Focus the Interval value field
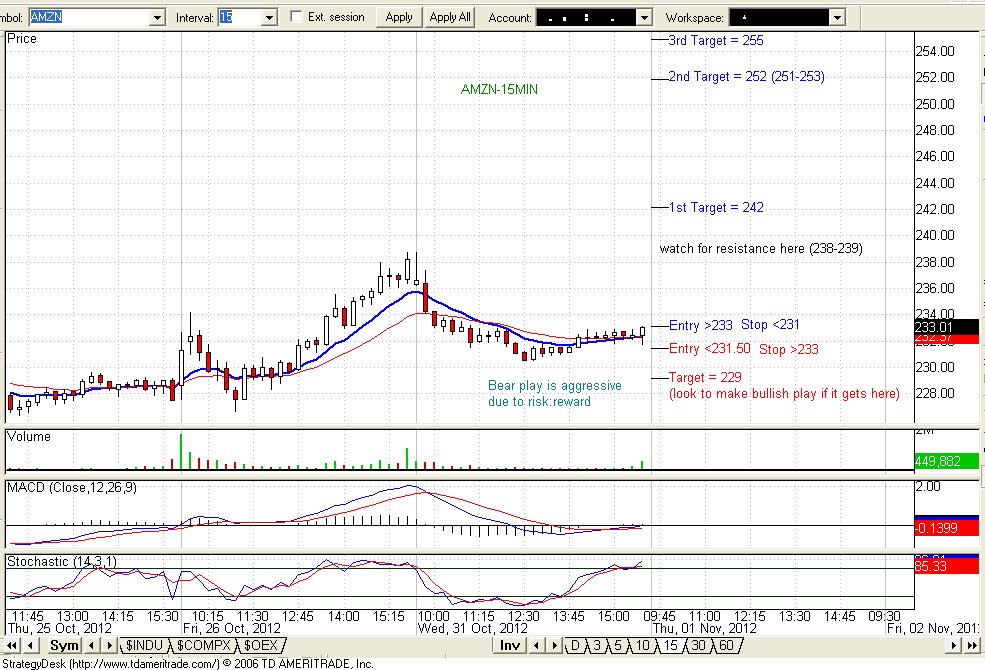The width and height of the screenshot is (985, 670). (x=239, y=18)
